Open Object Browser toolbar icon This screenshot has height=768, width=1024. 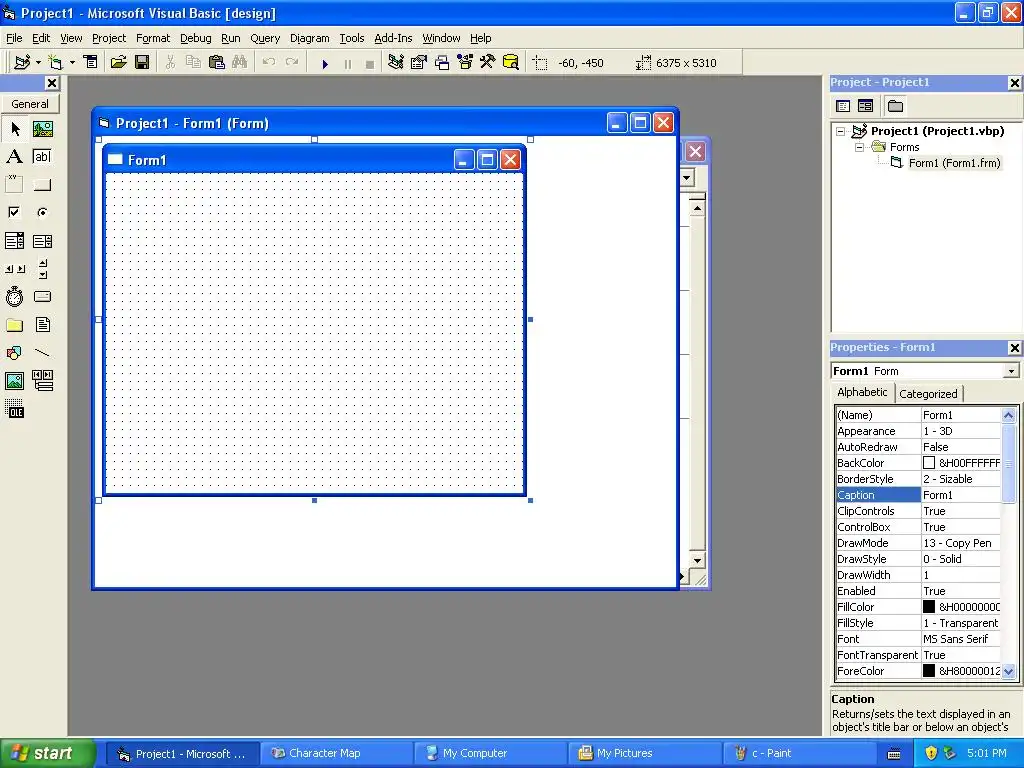click(465, 62)
